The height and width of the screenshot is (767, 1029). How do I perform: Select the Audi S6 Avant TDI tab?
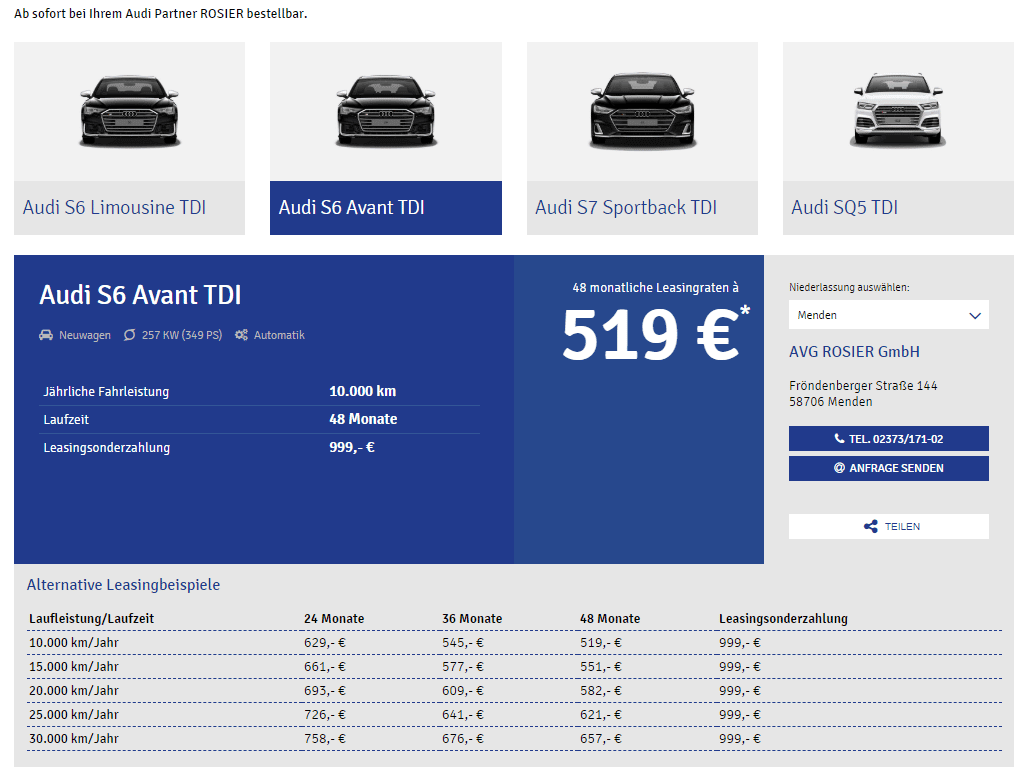tap(386, 208)
